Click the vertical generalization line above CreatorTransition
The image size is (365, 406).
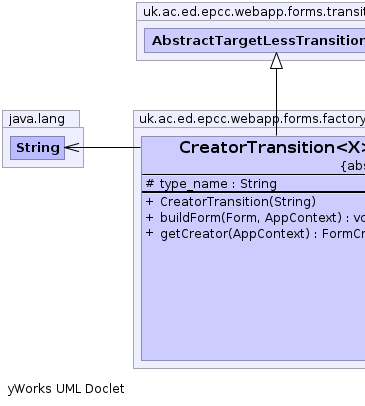276,102
